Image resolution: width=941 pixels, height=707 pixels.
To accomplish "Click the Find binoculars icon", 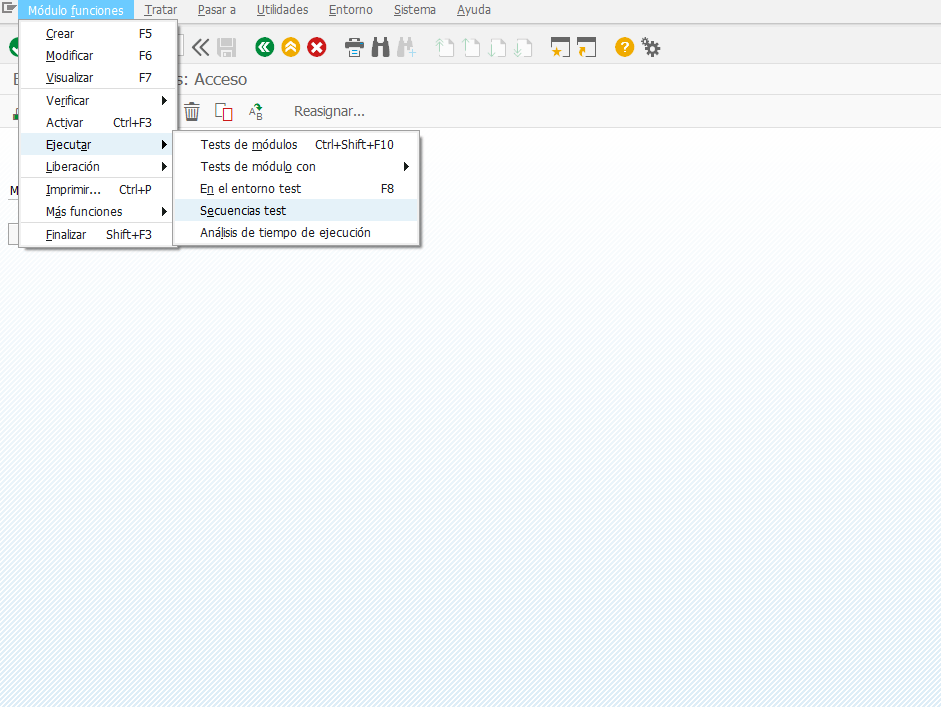I will click(x=380, y=47).
